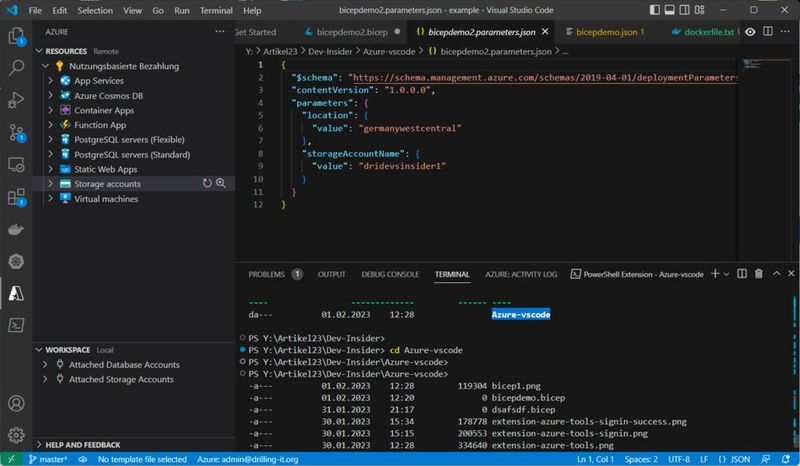Show the OUTPUT panel tab
Screen dimensions: 800x466
[332, 274]
